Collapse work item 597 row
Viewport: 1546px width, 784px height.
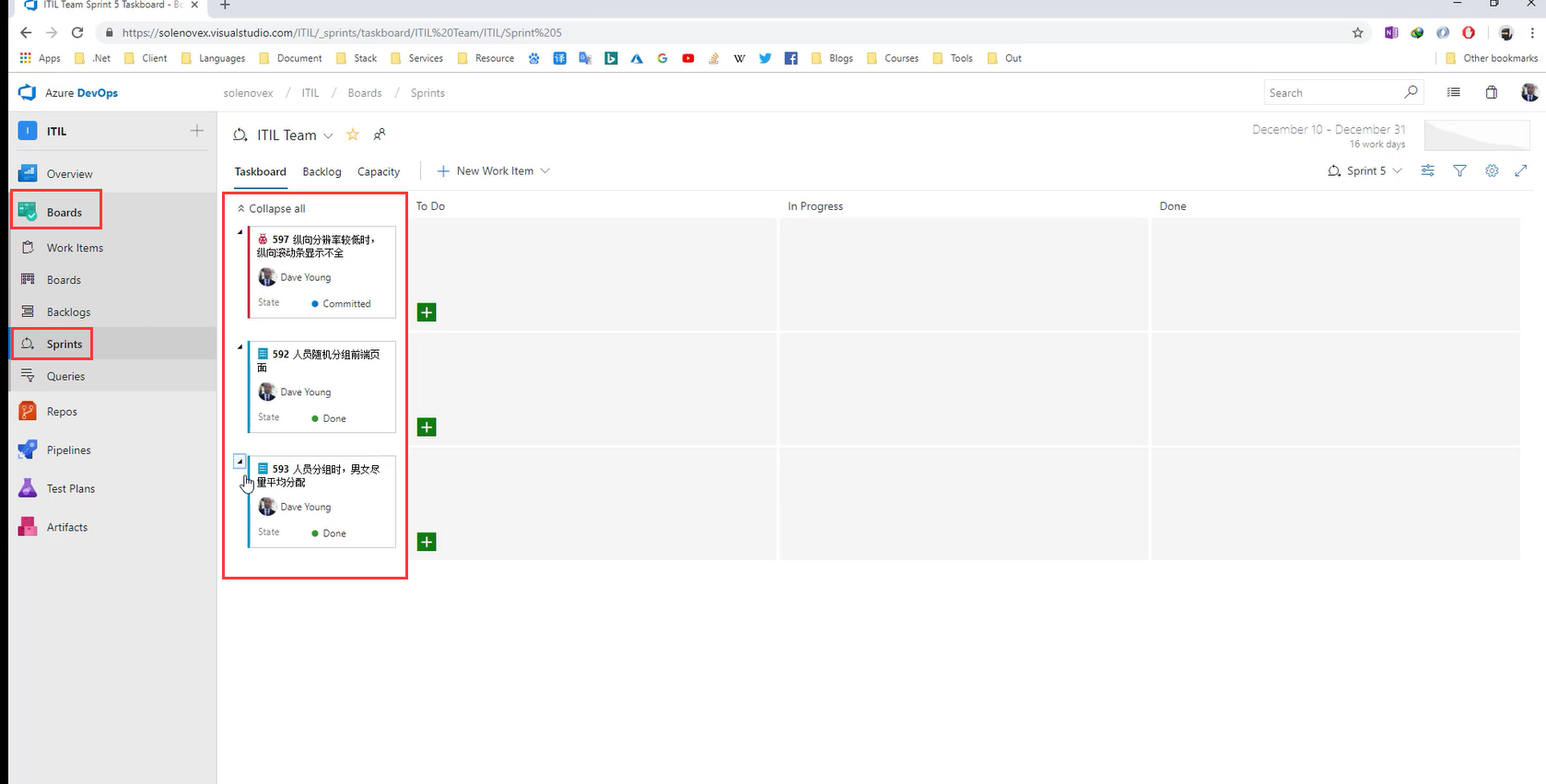[x=240, y=232]
